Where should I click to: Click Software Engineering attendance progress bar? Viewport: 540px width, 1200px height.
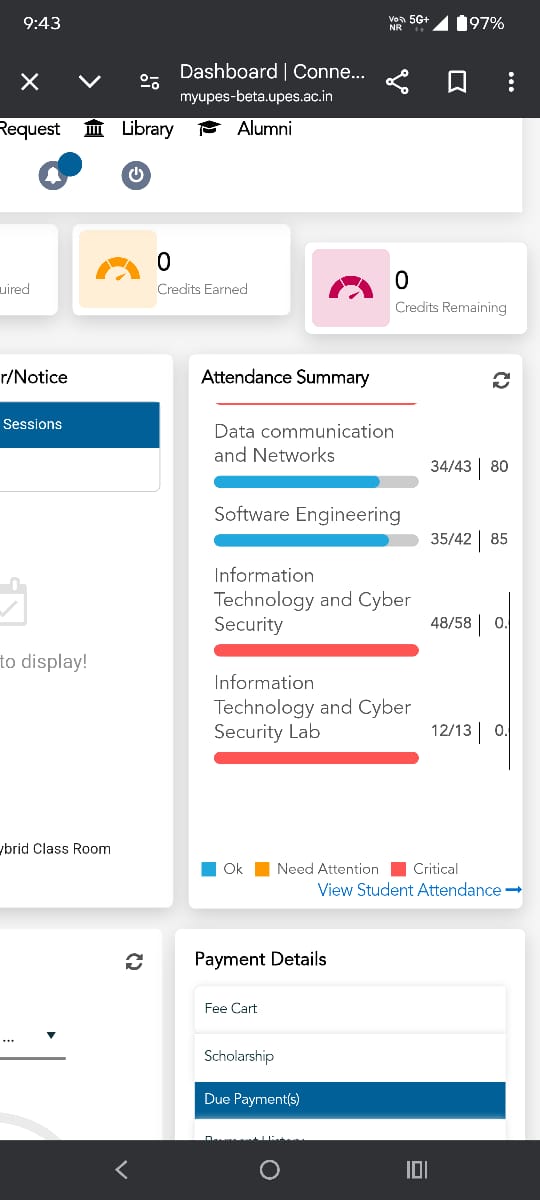316,541
